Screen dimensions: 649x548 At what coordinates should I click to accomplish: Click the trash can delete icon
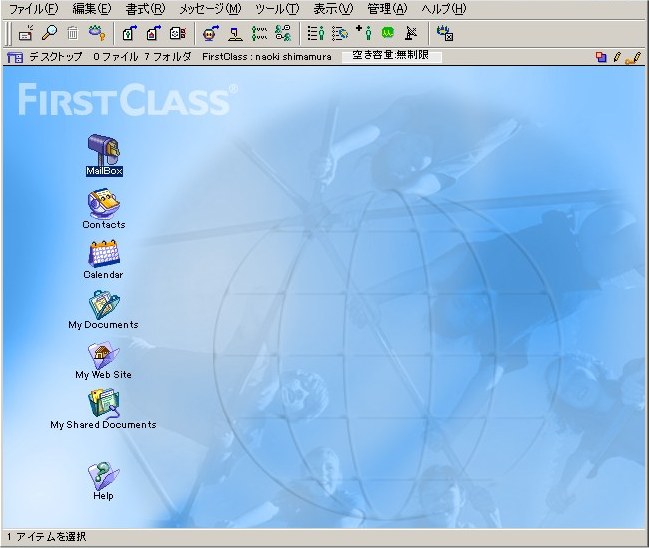(73, 33)
